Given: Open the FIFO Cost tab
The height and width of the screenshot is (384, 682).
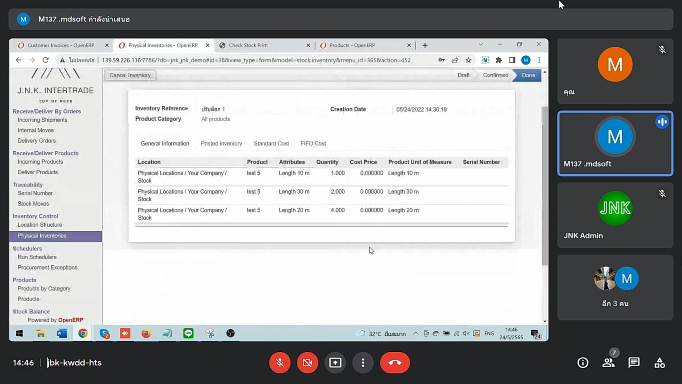Looking at the screenshot, I should [313, 144].
